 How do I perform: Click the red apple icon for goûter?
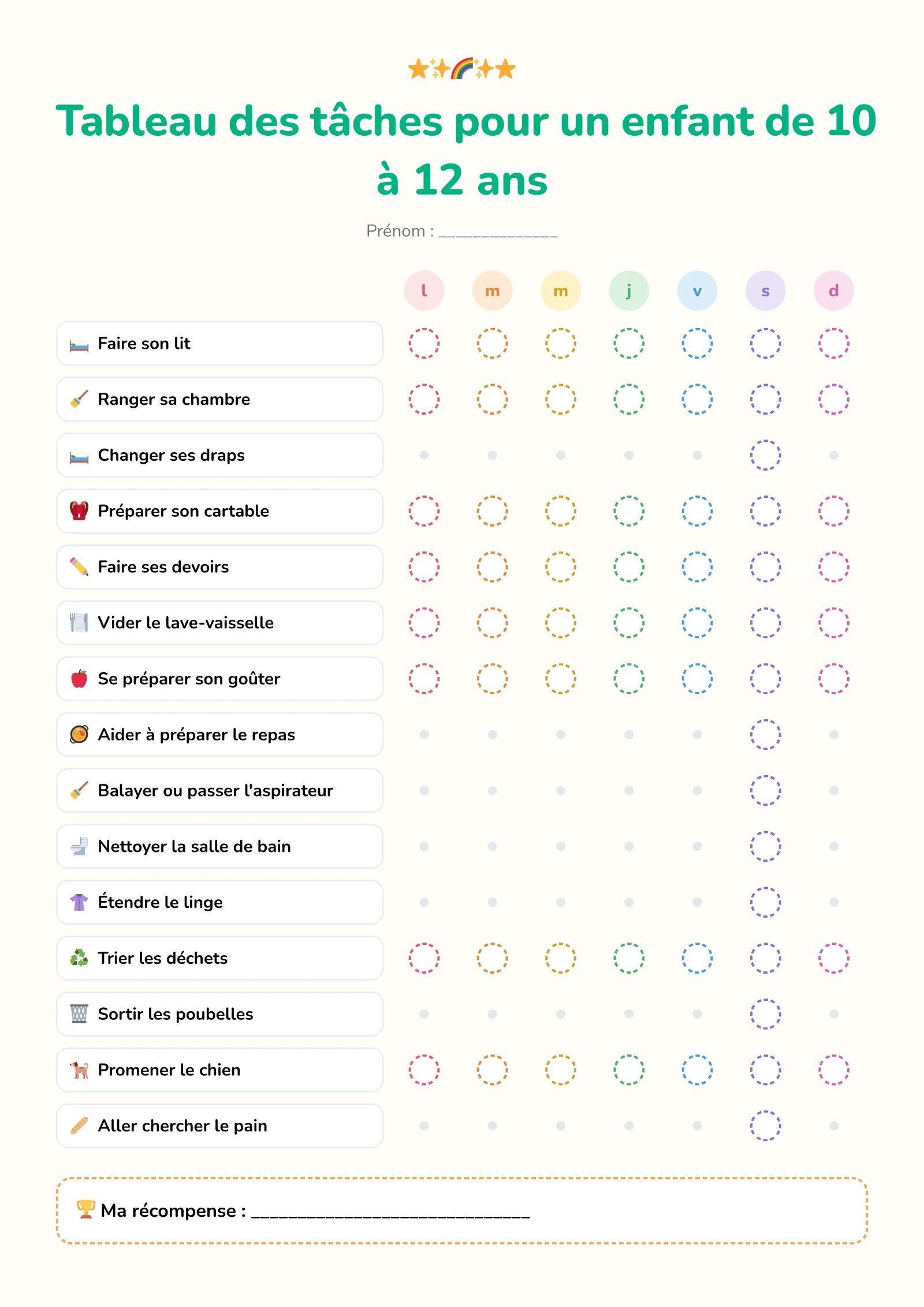pos(79,679)
